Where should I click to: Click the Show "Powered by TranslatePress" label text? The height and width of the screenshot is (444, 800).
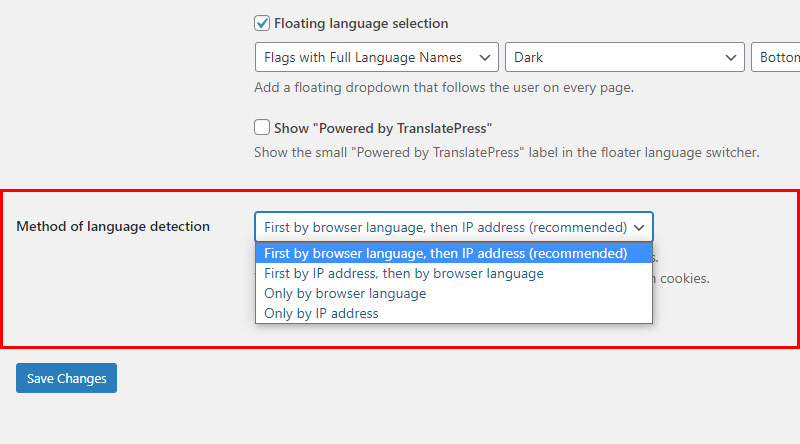coord(383,128)
